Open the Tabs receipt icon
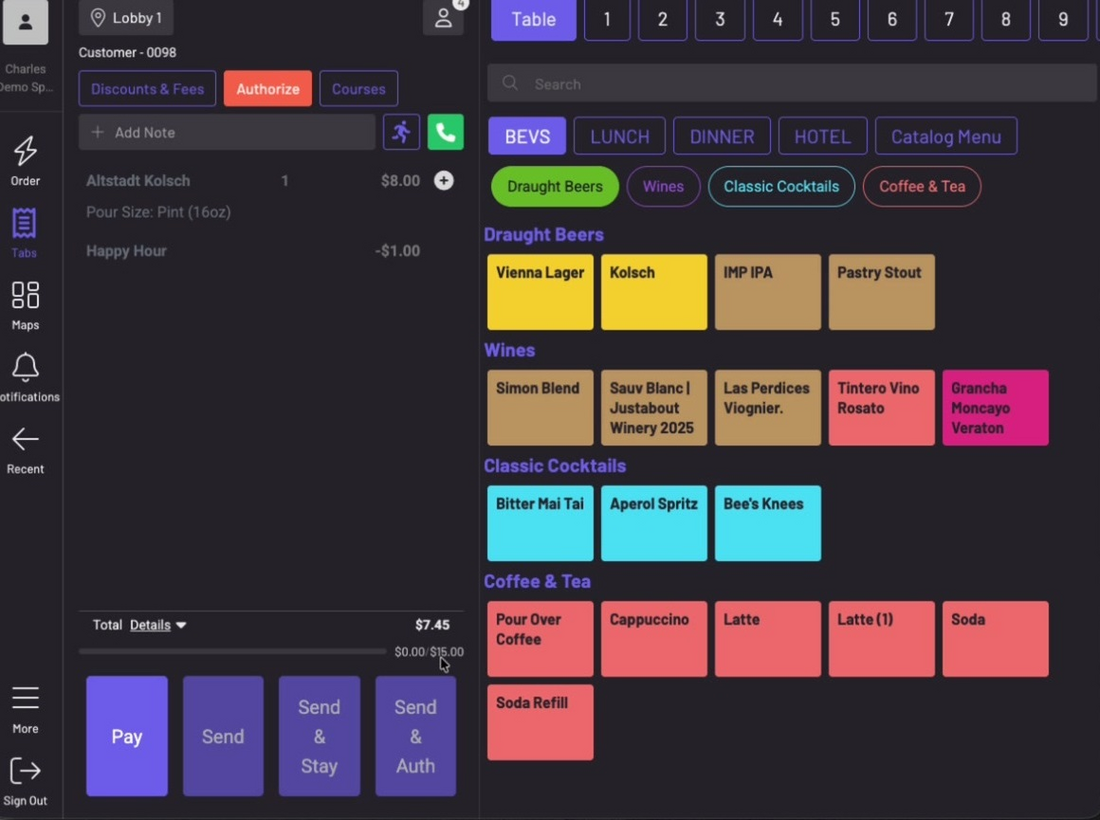This screenshot has width=1100, height=820. [24, 224]
